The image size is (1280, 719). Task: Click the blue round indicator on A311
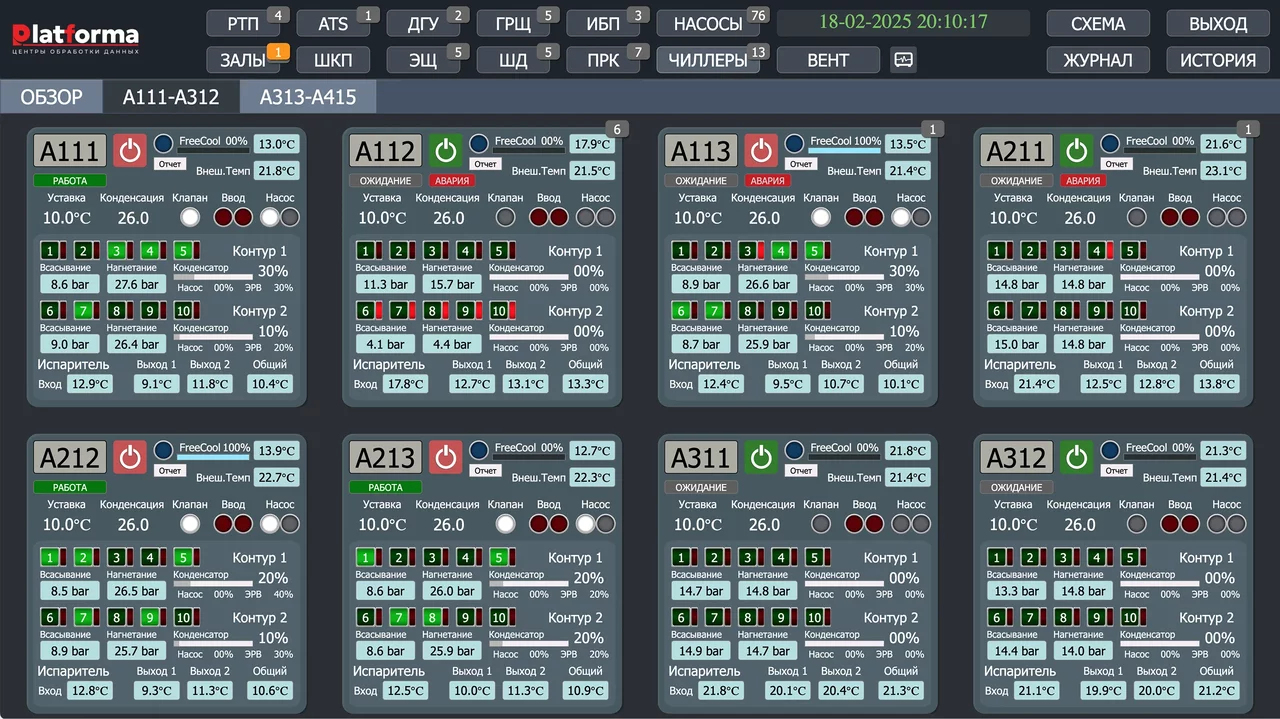click(x=795, y=450)
